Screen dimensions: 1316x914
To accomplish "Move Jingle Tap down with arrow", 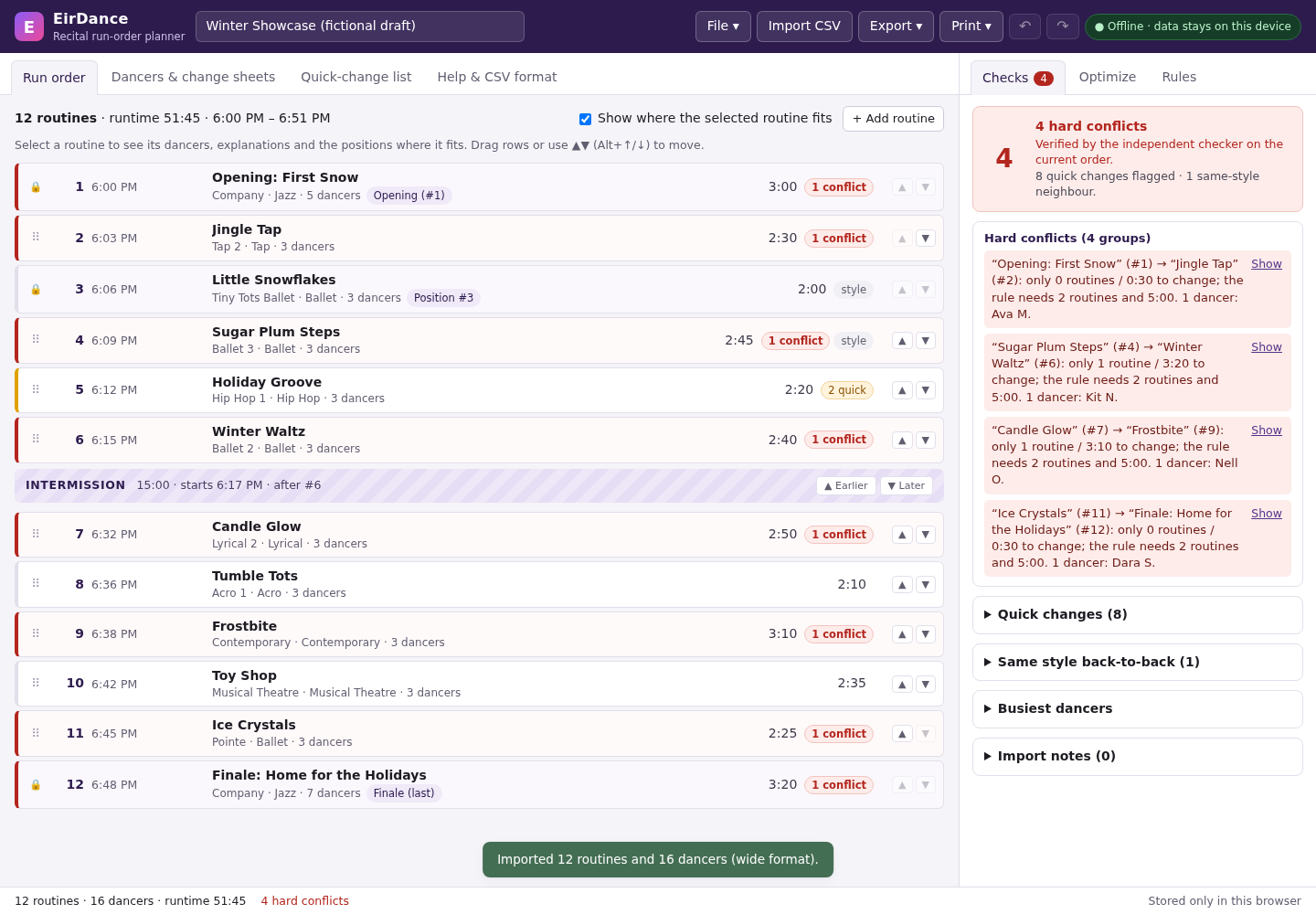I will 926,239.
